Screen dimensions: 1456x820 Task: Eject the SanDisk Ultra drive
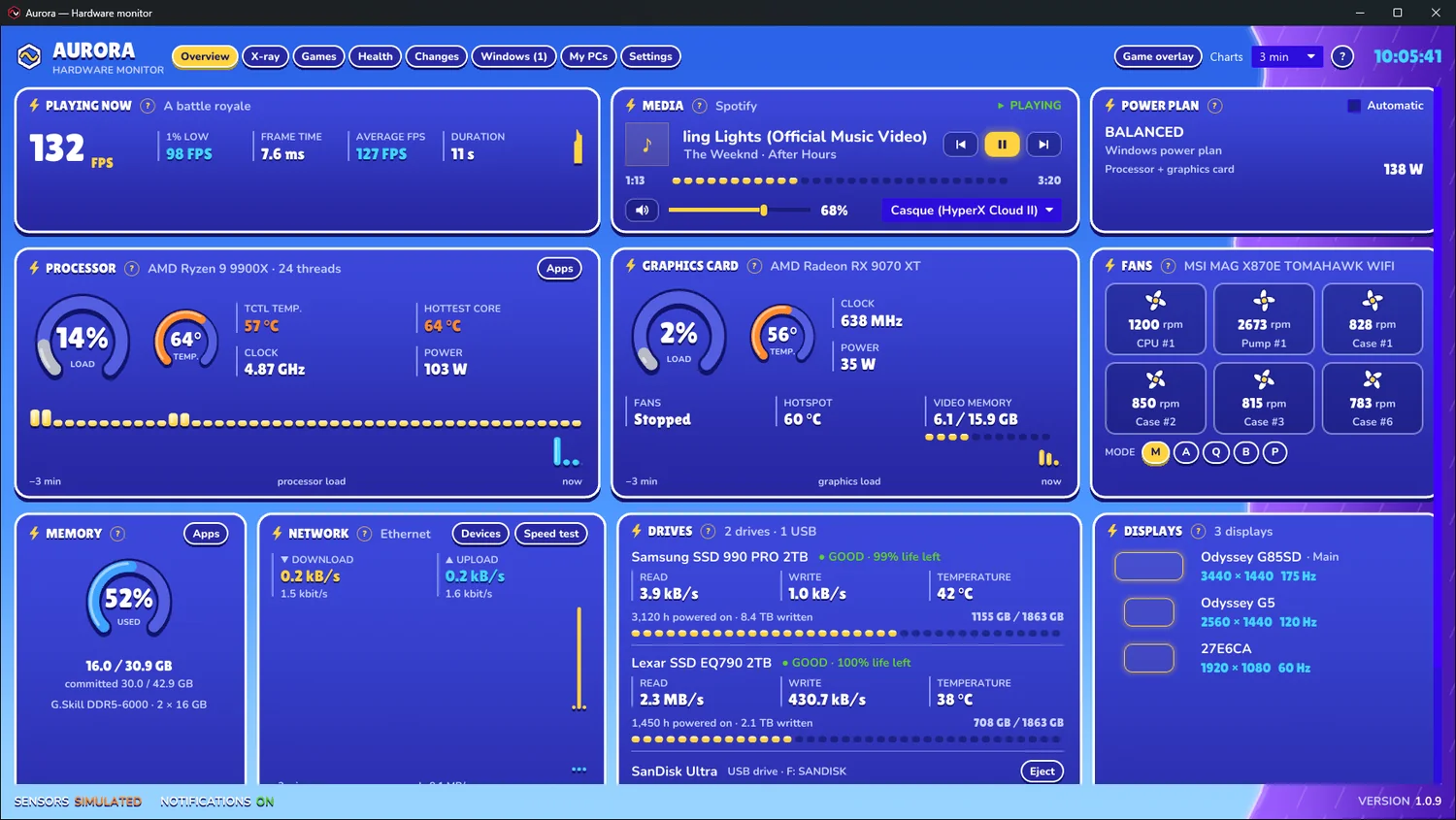pos(1042,771)
